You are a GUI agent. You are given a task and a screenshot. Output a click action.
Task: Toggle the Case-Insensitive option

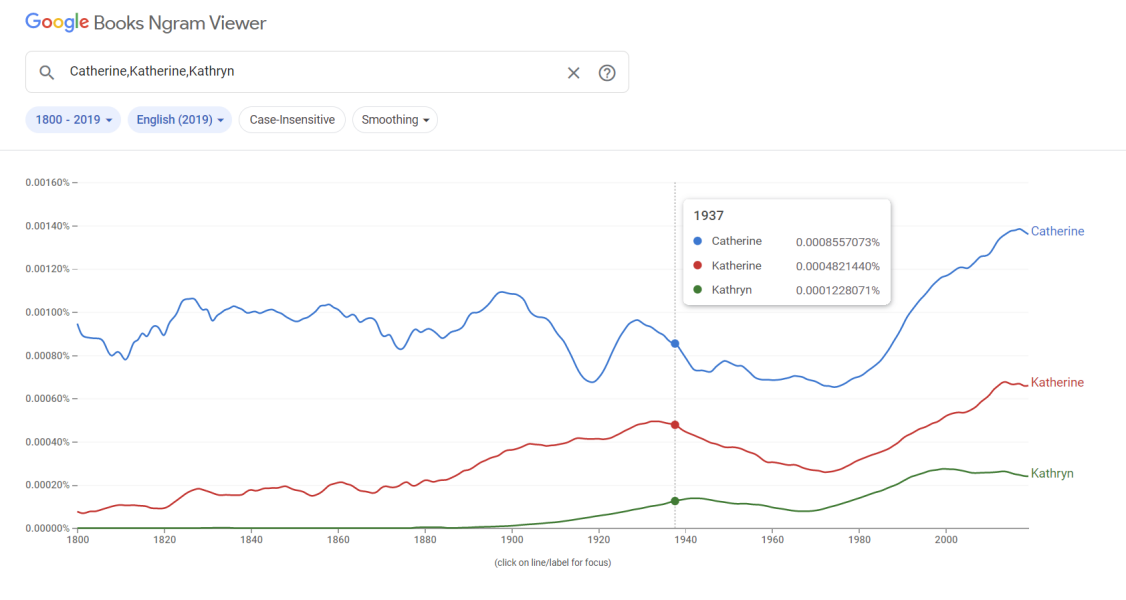tap(292, 120)
